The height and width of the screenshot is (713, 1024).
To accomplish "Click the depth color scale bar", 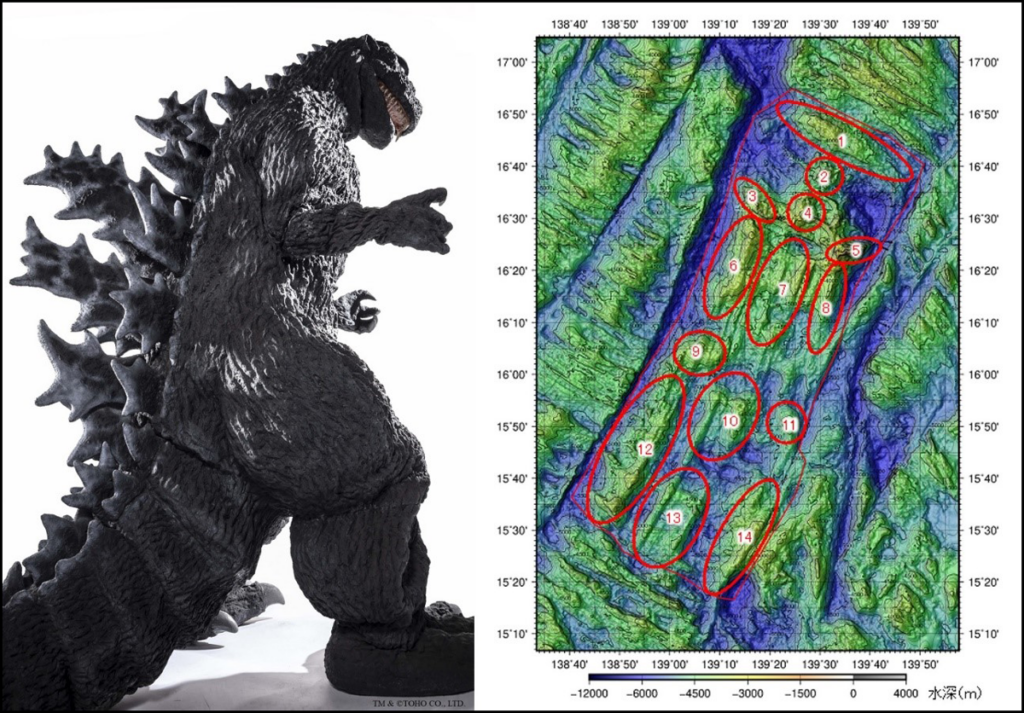I will pos(747,678).
